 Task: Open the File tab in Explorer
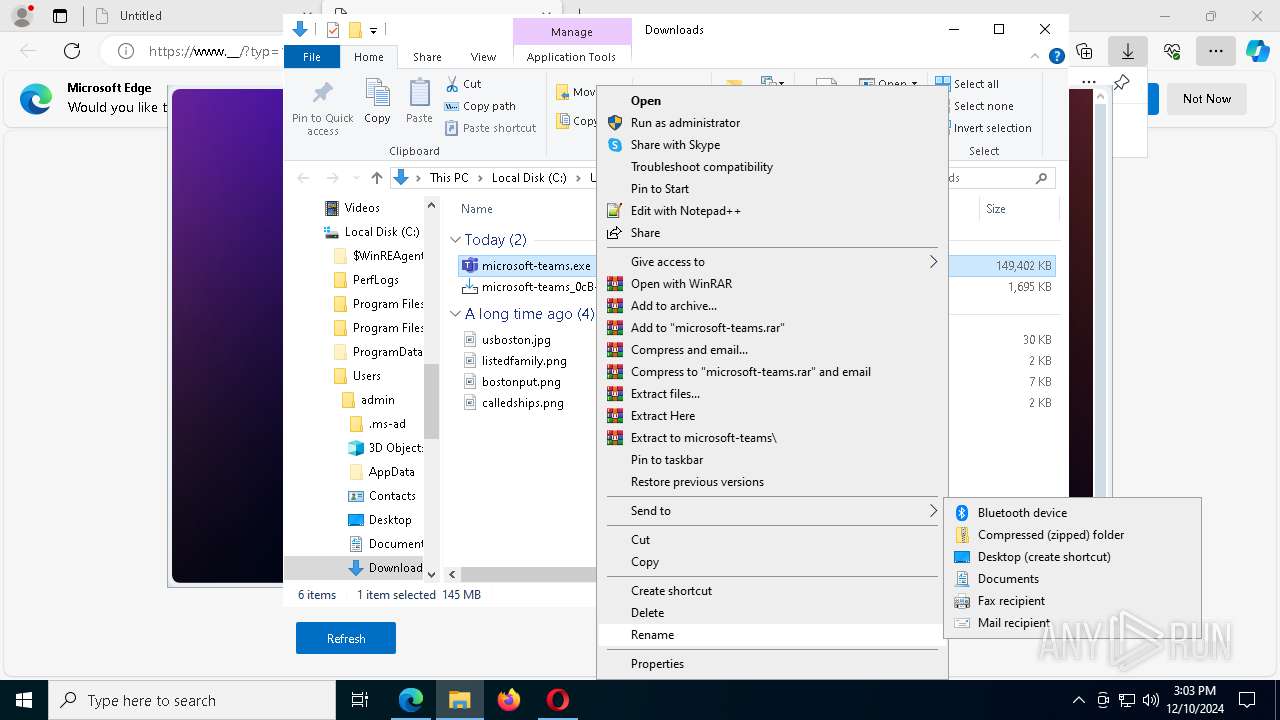point(312,57)
